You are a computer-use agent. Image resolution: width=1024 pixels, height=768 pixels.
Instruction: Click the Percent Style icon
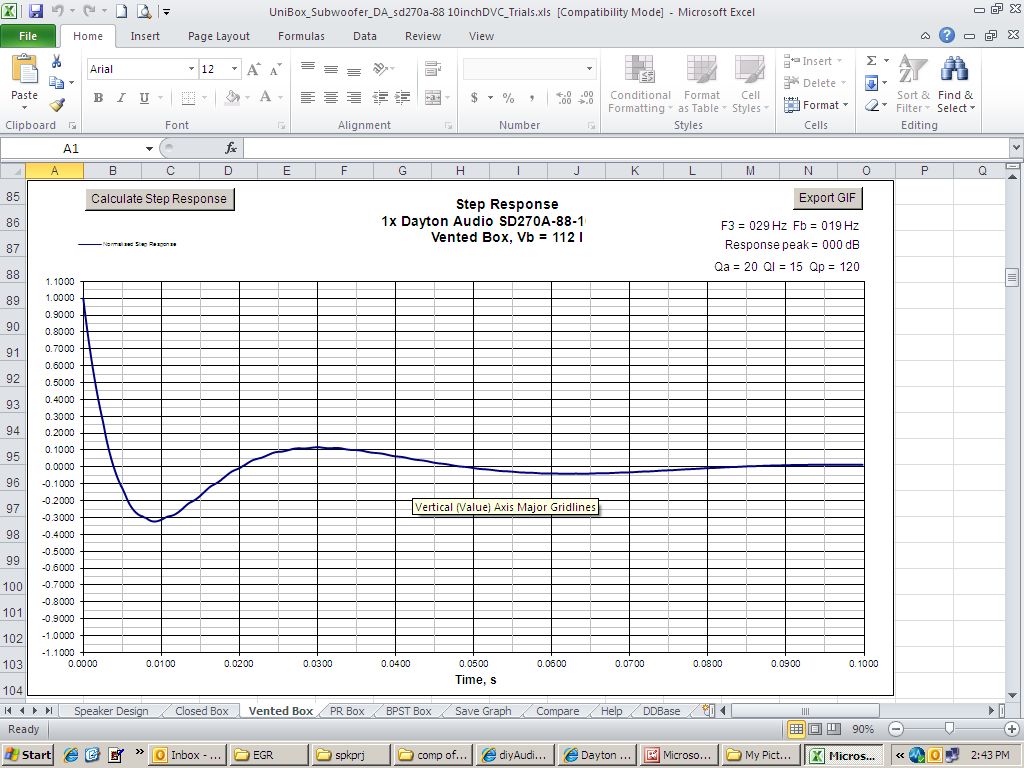(509, 98)
